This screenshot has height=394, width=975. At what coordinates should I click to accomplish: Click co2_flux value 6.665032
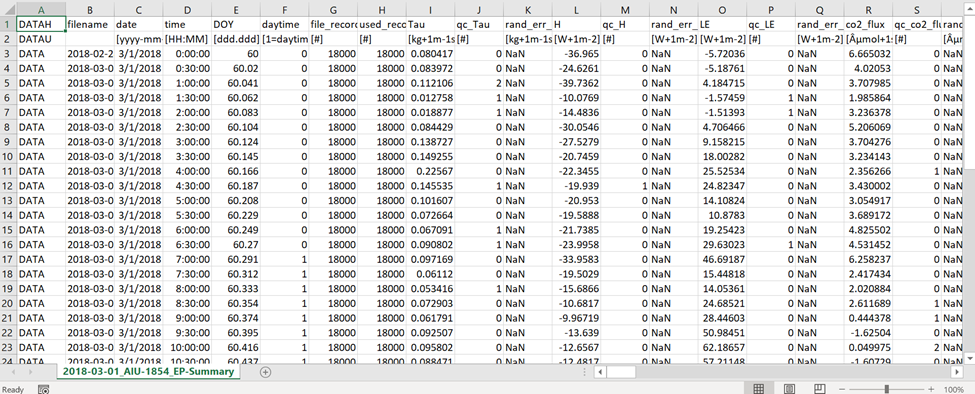[x=868, y=54]
